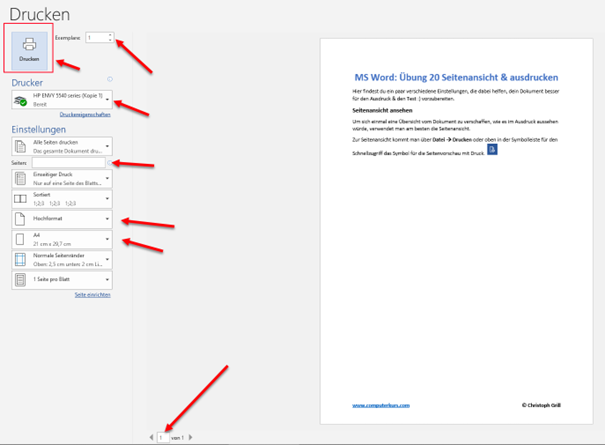
Task: Click the info icon beside Seiten field
Action: tap(109, 162)
